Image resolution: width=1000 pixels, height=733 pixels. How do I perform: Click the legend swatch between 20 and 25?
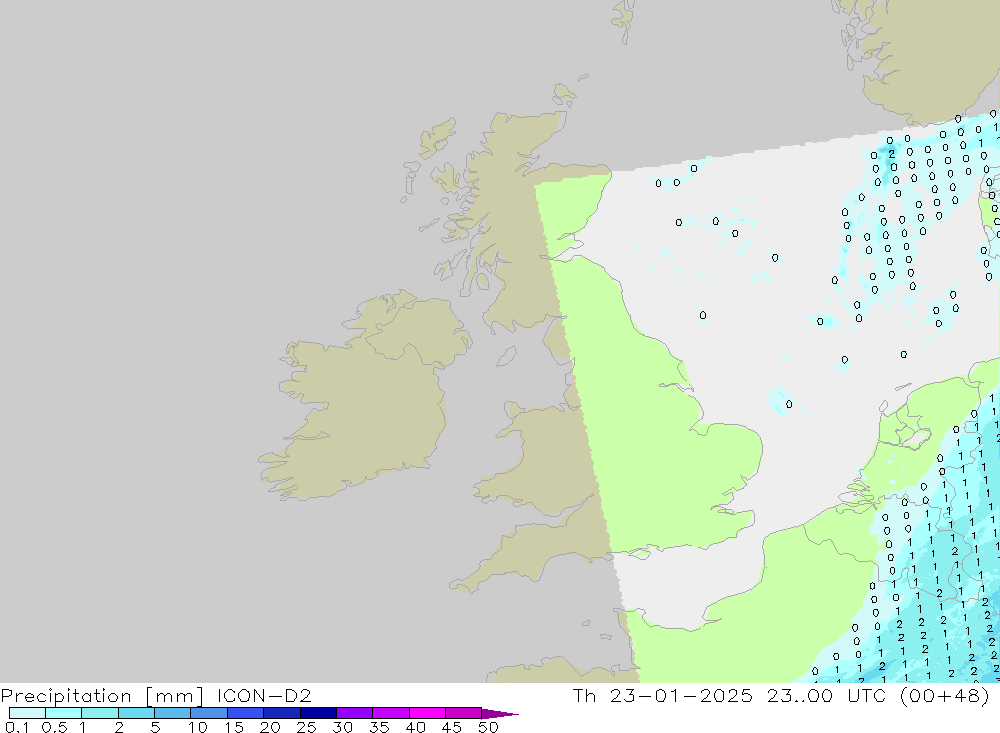(x=281, y=713)
